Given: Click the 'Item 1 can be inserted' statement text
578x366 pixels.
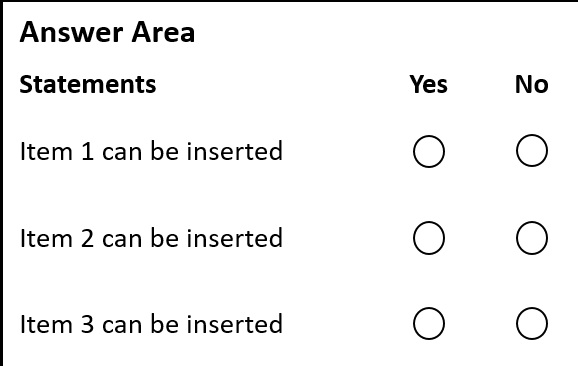Looking at the screenshot, I should tap(151, 151).
